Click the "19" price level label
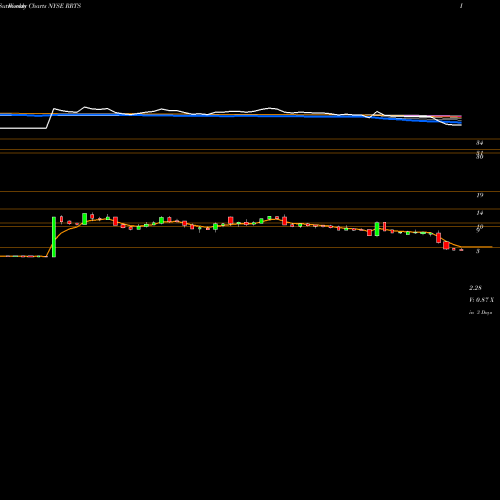The height and width of the screenshot is (500, 500). click(479, 195)
